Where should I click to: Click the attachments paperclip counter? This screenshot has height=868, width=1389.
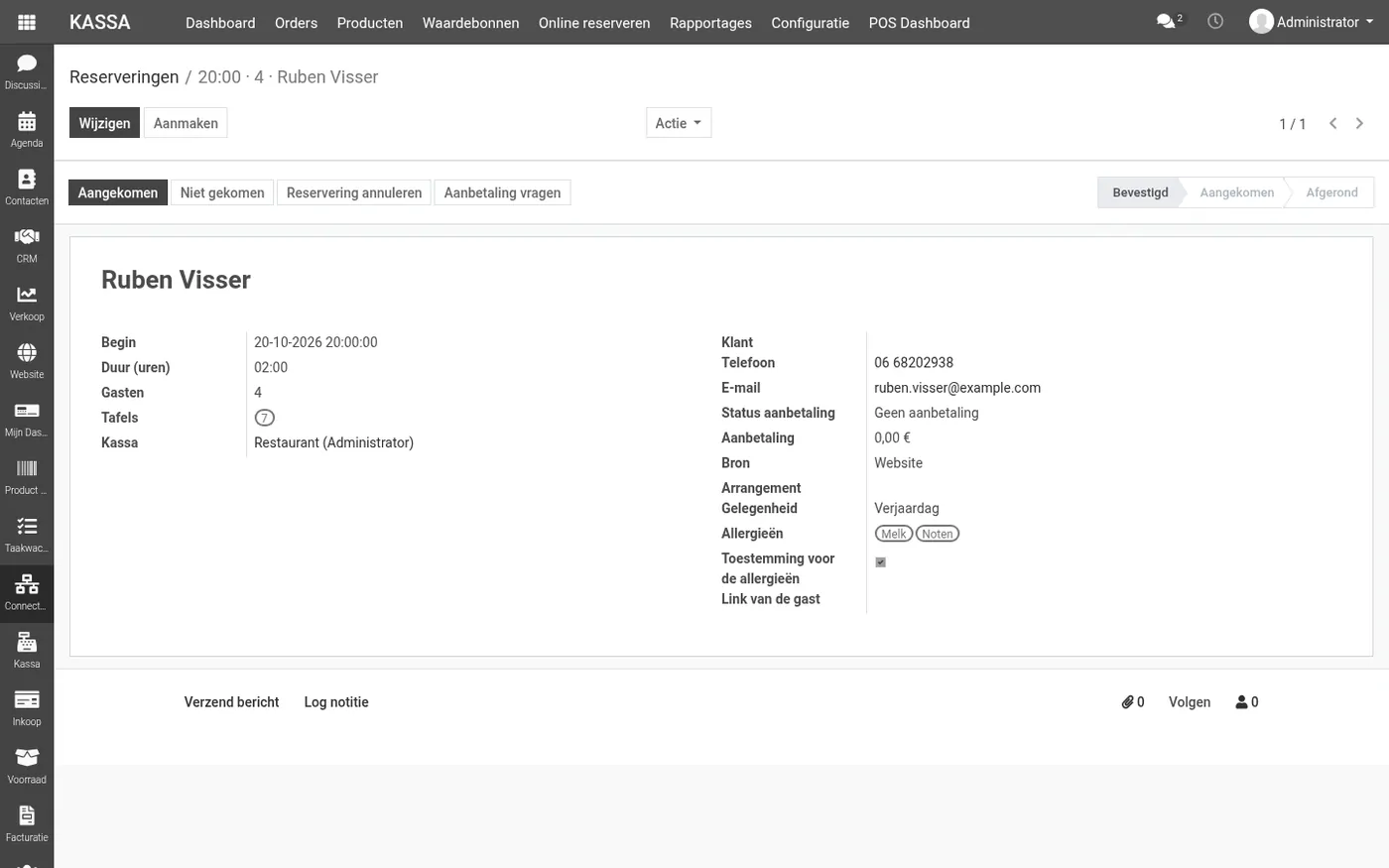tap(1133, 701)
